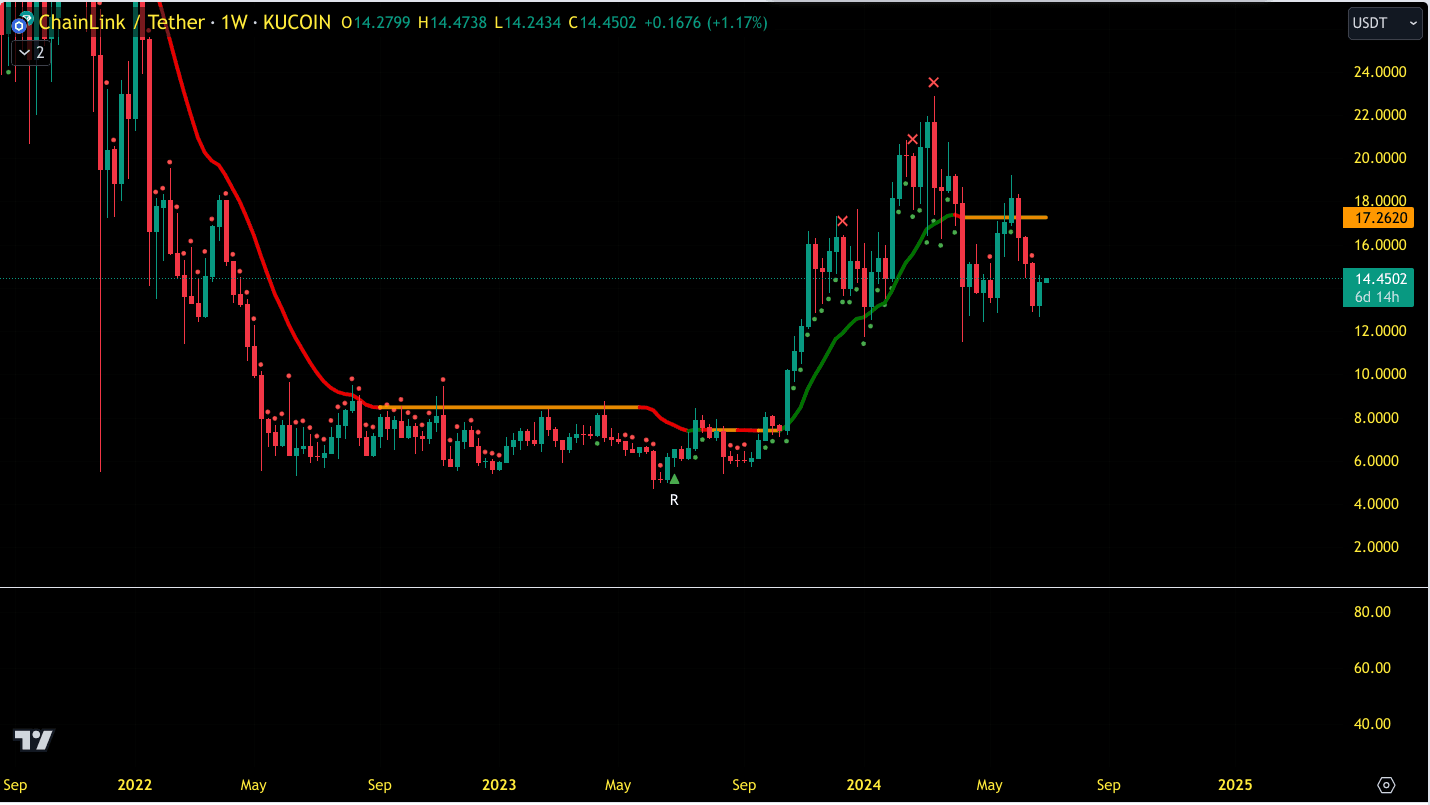1430x805 pixels.
Task: Click the 60.00 label in lower pane scale
Action: 1372,668
